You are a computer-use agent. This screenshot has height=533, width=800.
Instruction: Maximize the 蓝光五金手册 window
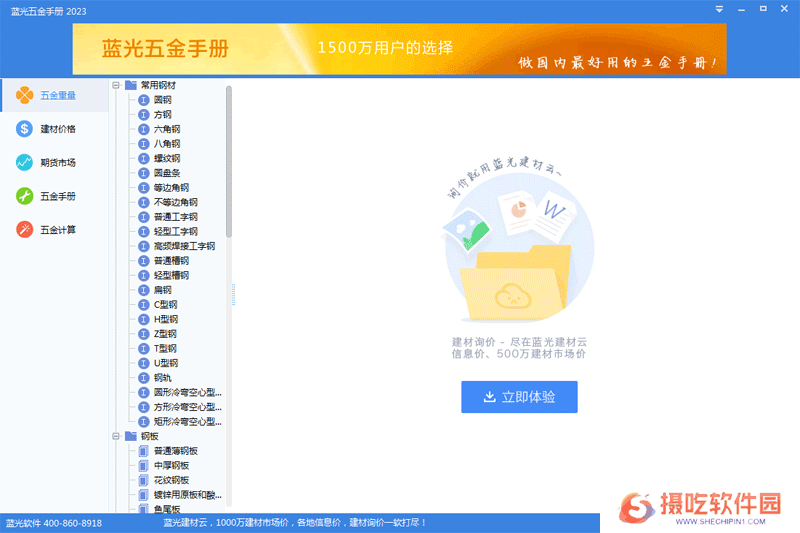point(763,9)
